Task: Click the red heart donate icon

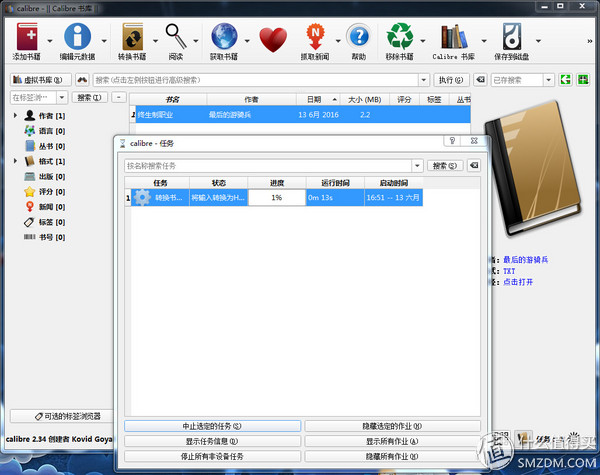Action: (x=273, y=39)
